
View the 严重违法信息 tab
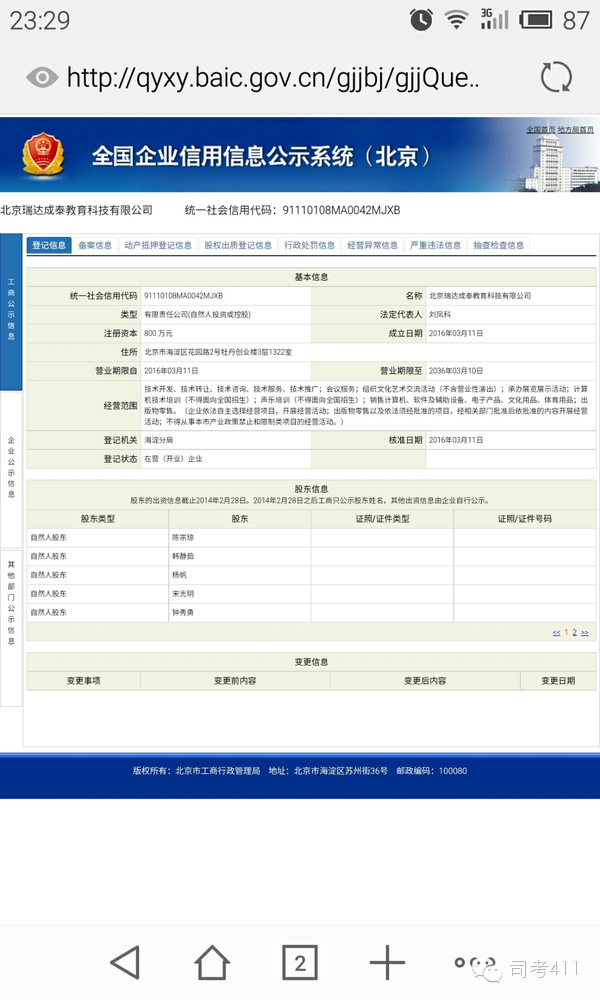point(435,245)
